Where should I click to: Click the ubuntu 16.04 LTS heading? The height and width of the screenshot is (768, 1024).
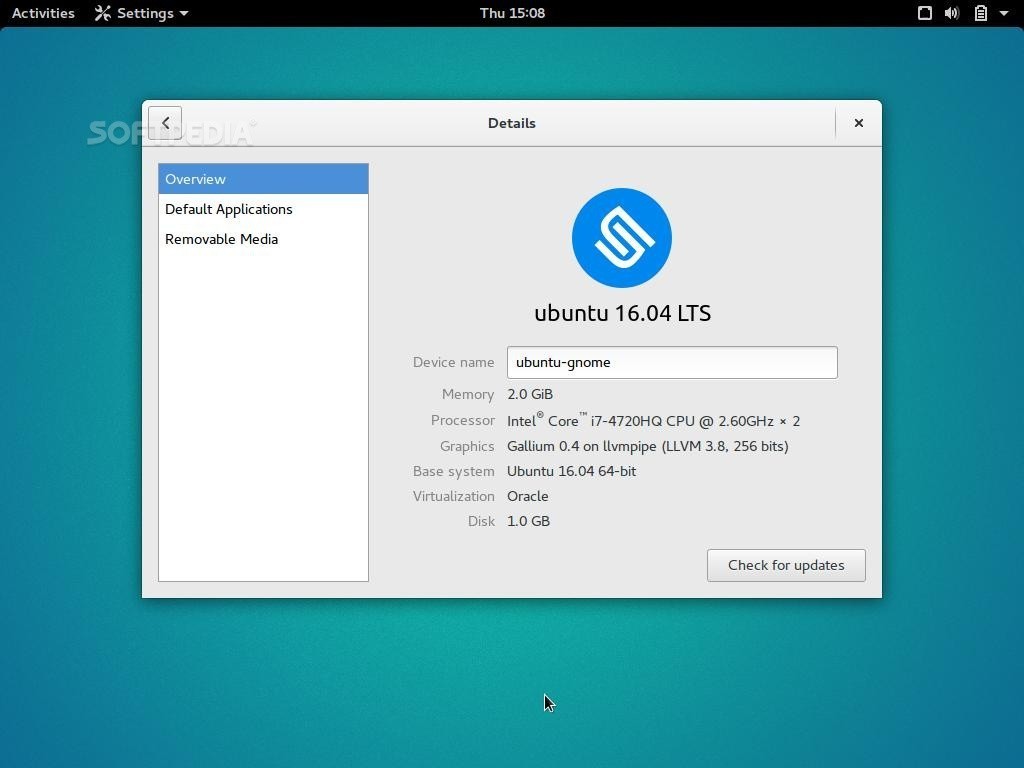tap(622, 313)
